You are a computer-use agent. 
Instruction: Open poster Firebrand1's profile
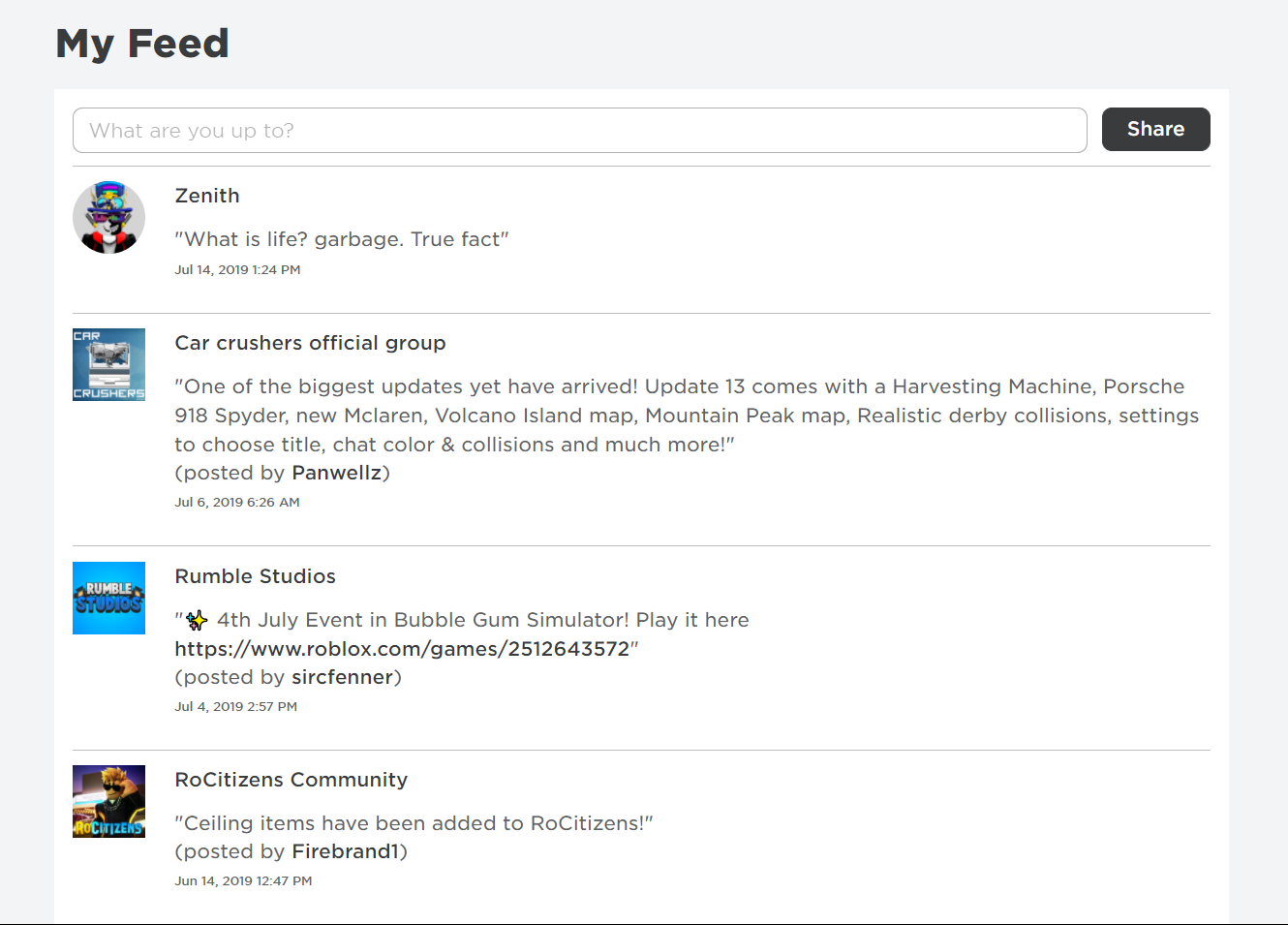[x=346, y=851]
